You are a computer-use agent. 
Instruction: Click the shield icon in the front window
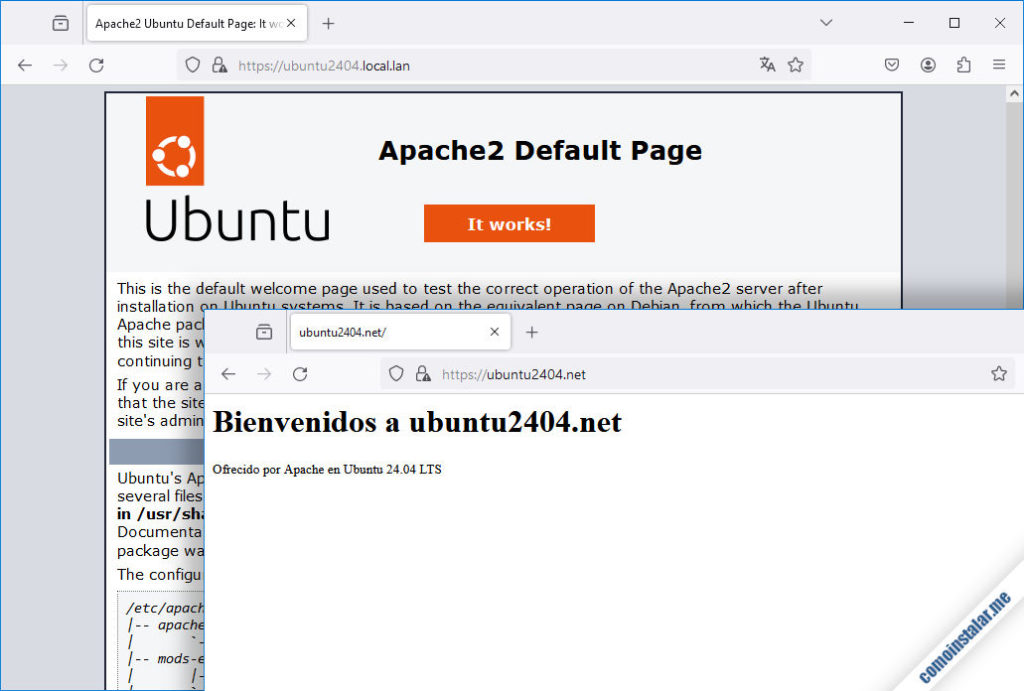[396, 373]
